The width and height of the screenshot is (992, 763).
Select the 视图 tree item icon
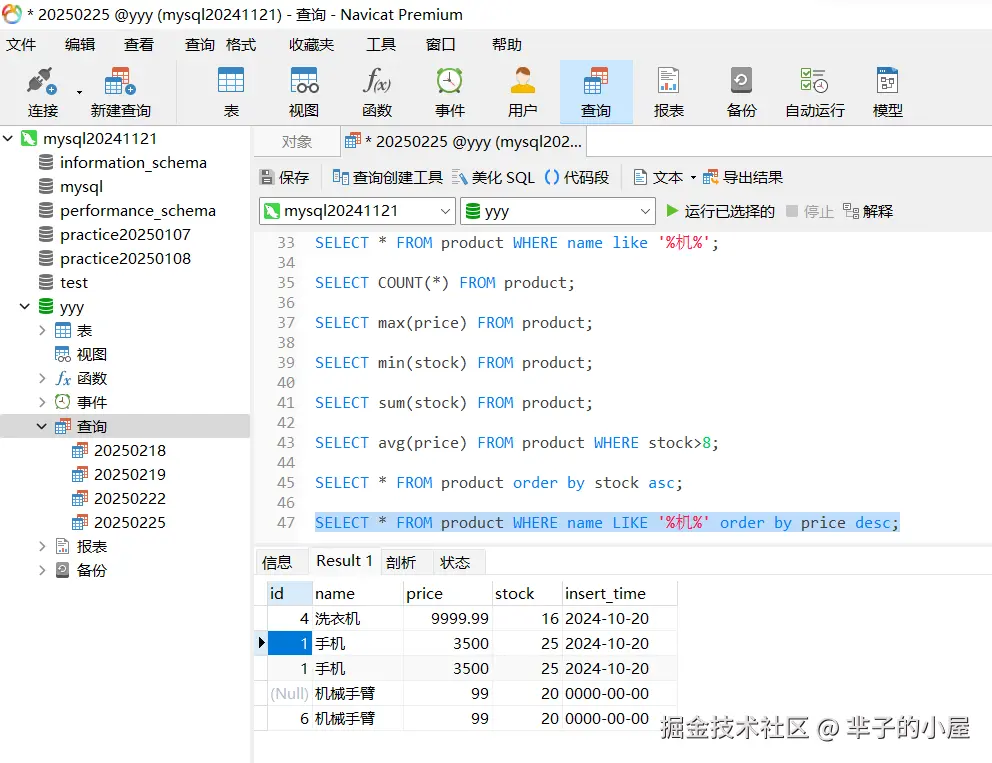pos(63,354)
